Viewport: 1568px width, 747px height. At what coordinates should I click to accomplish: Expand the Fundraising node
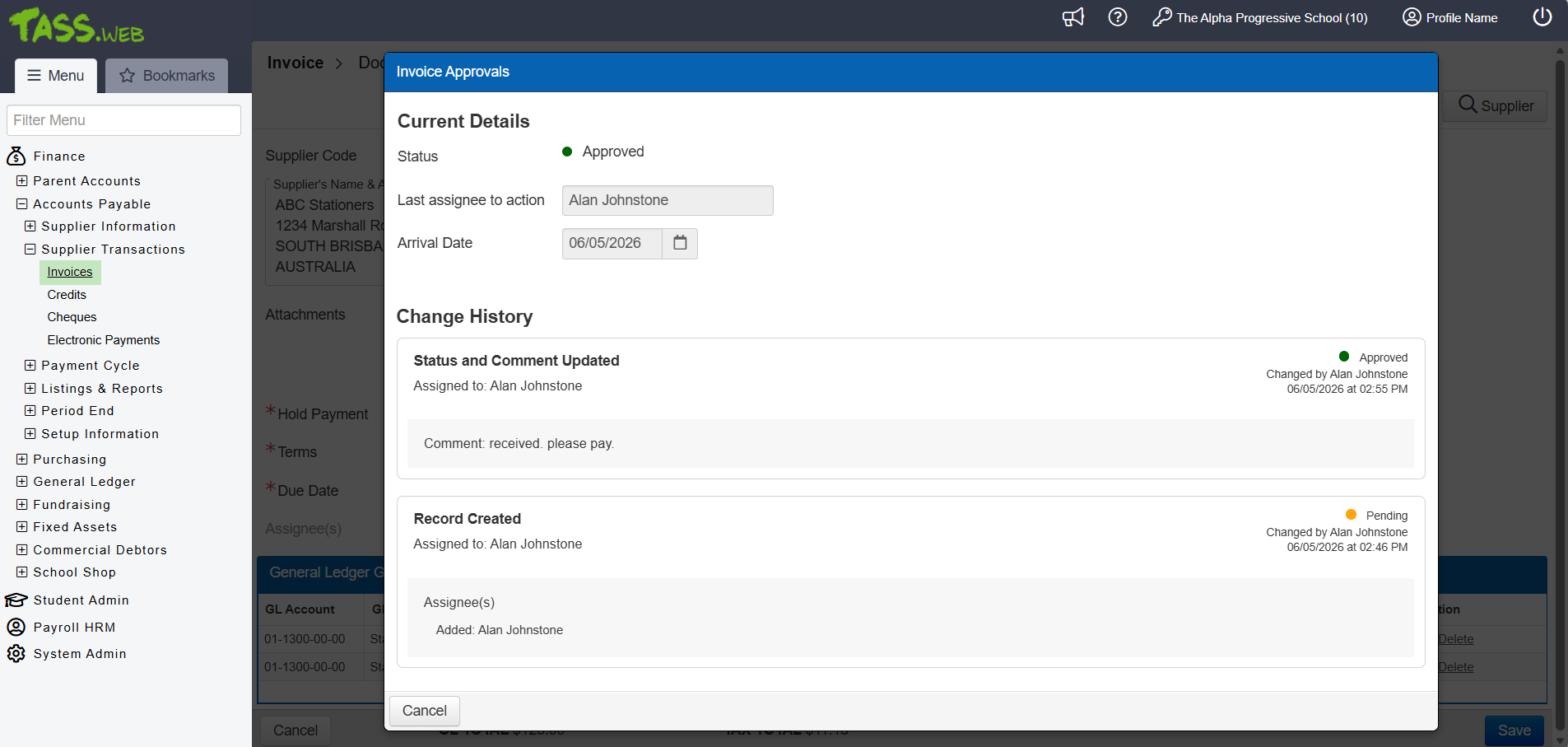coord(22,505)
